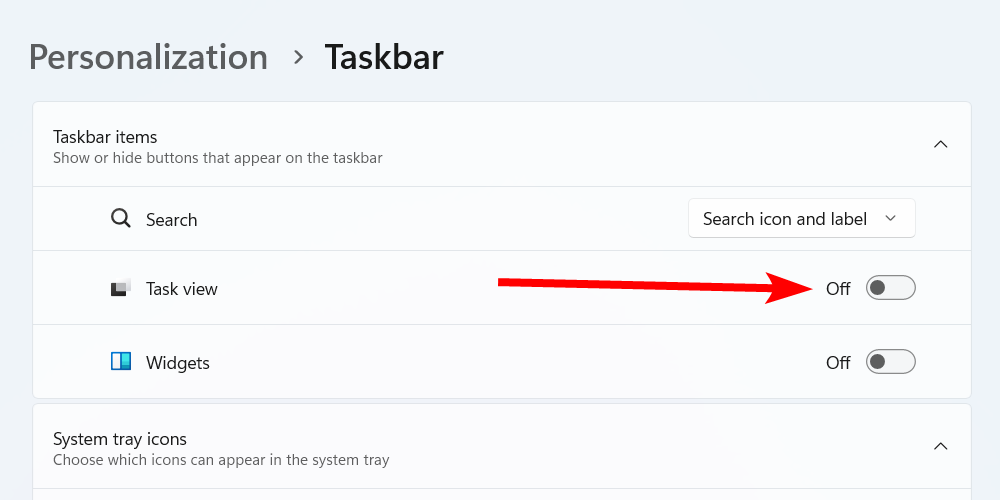Collapse the Taskbar items section chevron
Viewport: 1000px width, 500px height.
click(940, 145)
